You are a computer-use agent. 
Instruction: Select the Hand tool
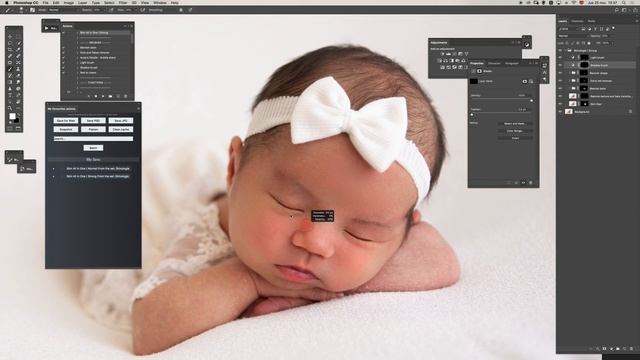pos(18,102)
